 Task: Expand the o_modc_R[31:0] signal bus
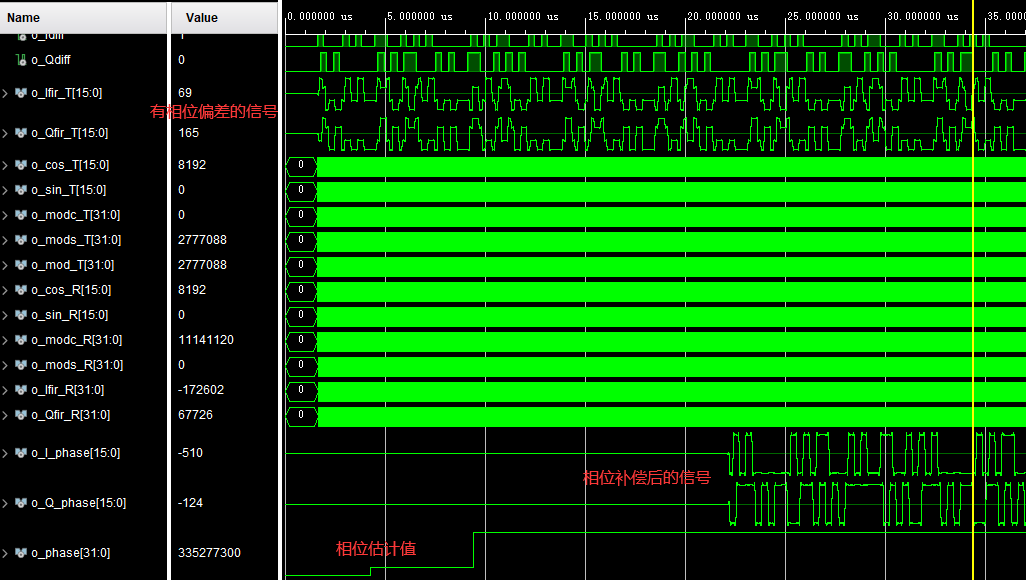click(5, 340)
